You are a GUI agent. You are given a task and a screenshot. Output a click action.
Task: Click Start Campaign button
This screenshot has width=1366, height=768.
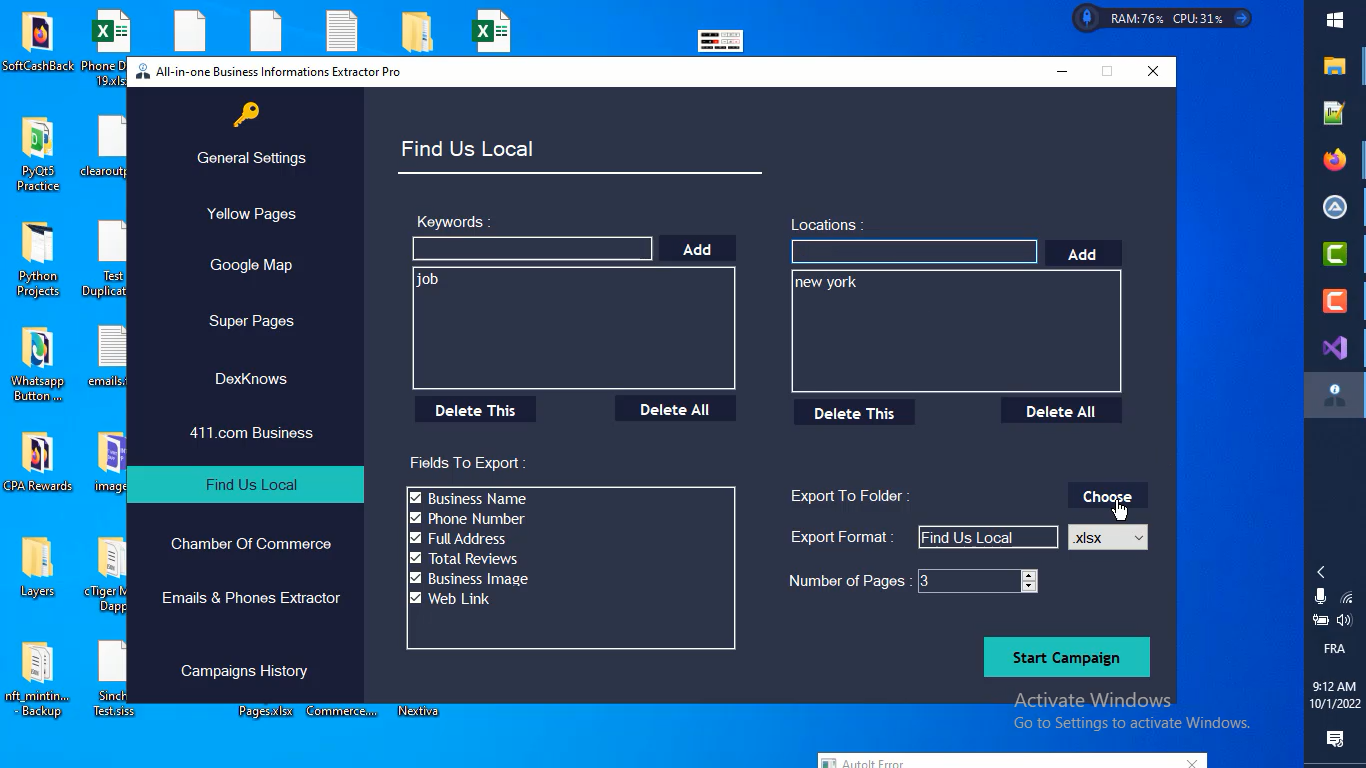(x=1067, y=657)
